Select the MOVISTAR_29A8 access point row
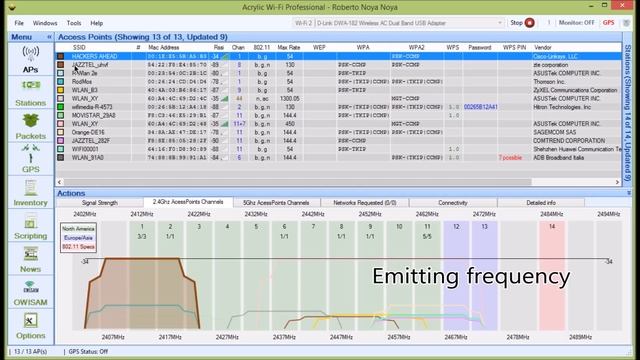Image resolution: width=640 pixels, height=360 pixels. coord(338,115)
